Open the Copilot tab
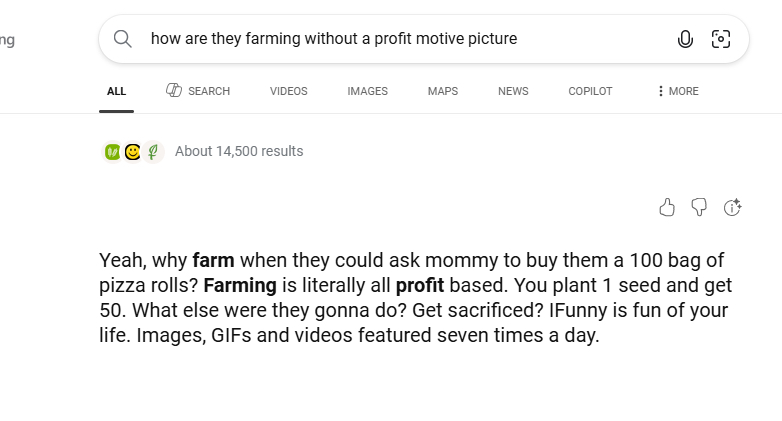 (590, 91)
